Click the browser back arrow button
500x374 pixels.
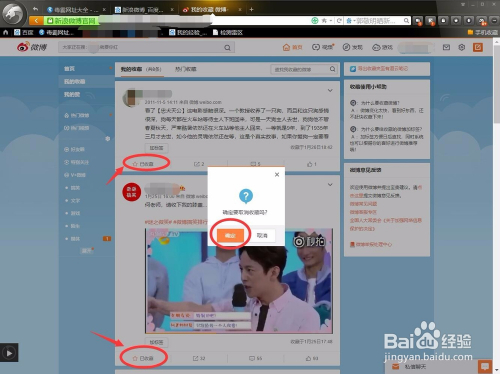pos(36,21)
